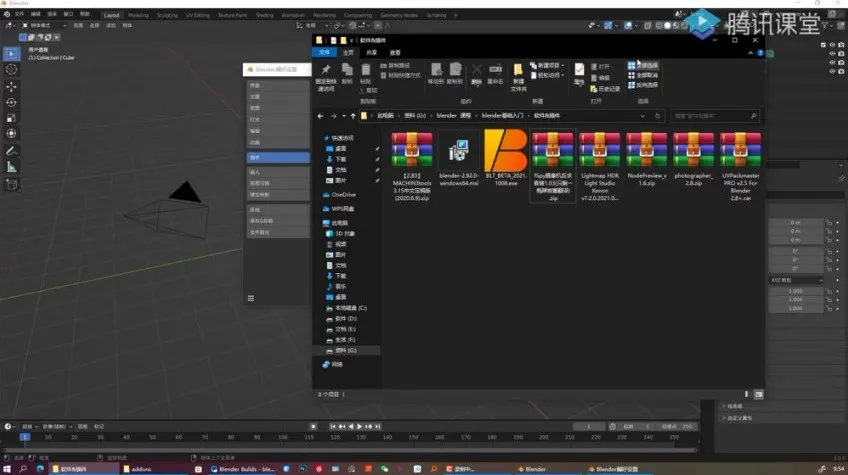
Task: Activate the Move tool in the left toolbar
Action: click(11, 87)
